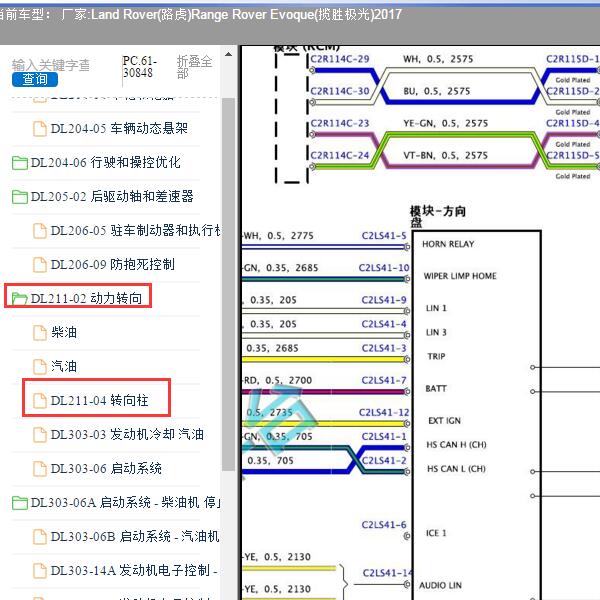Click the EXT IGN pin label
This screenshot has width=600, height=600.
click(x=444, y=421)
